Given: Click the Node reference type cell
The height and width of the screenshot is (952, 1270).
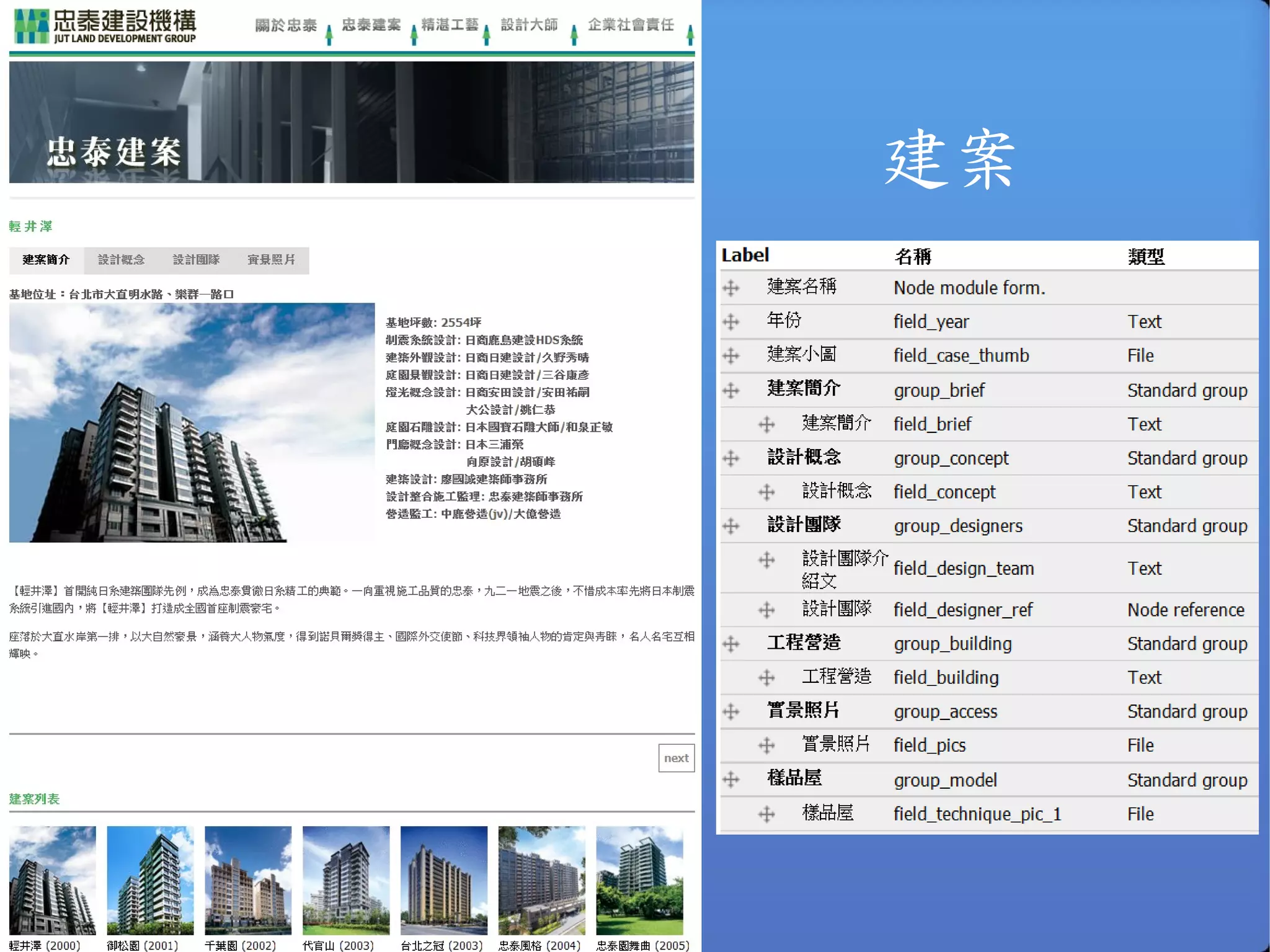Looking at the screenshot, I should pos(1186,610).
